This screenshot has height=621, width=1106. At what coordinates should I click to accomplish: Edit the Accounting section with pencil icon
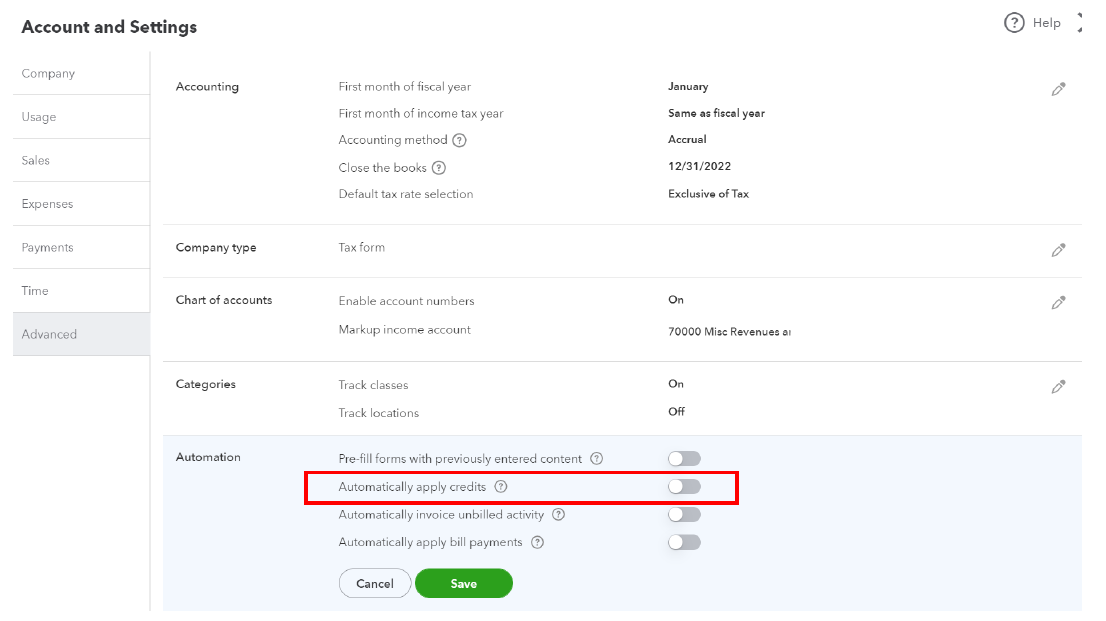[x=1058, y=89]
